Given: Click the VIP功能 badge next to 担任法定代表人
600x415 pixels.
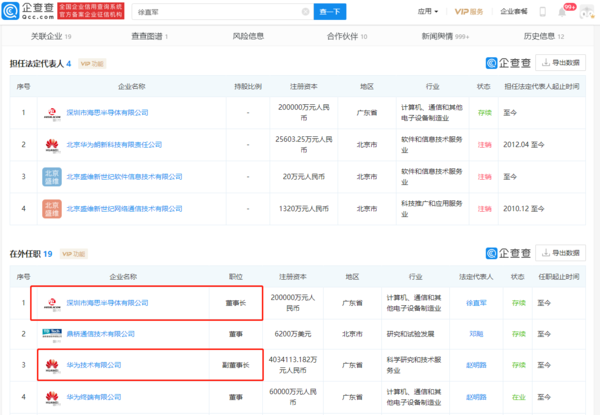Looking at the screenshot, I should (92, 64).
